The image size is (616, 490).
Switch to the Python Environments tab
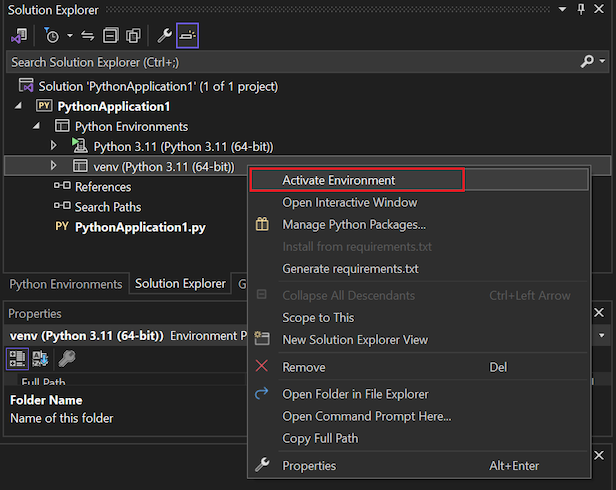(65, 284)
